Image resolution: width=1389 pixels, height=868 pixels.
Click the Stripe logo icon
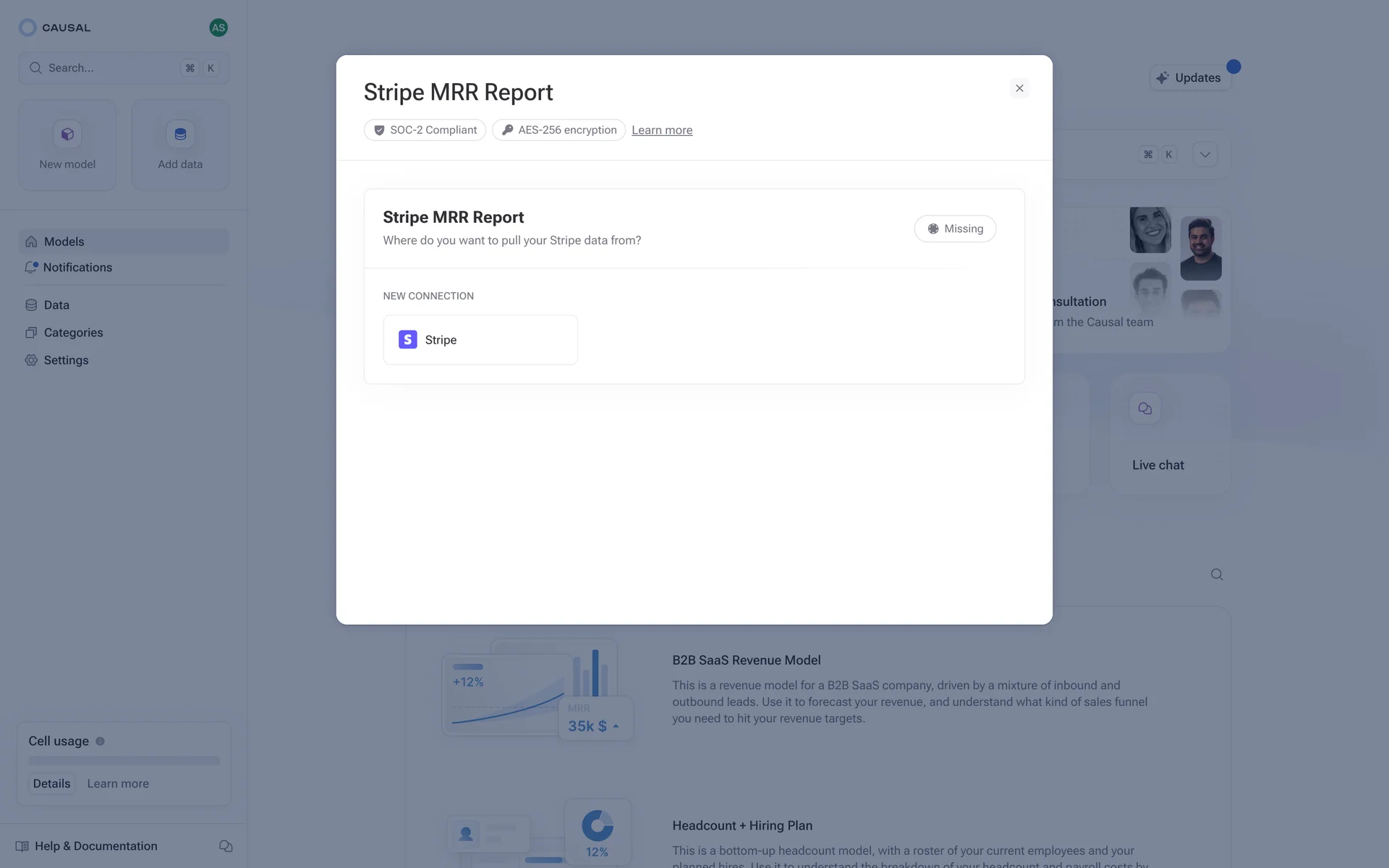[x=407, y=339]
